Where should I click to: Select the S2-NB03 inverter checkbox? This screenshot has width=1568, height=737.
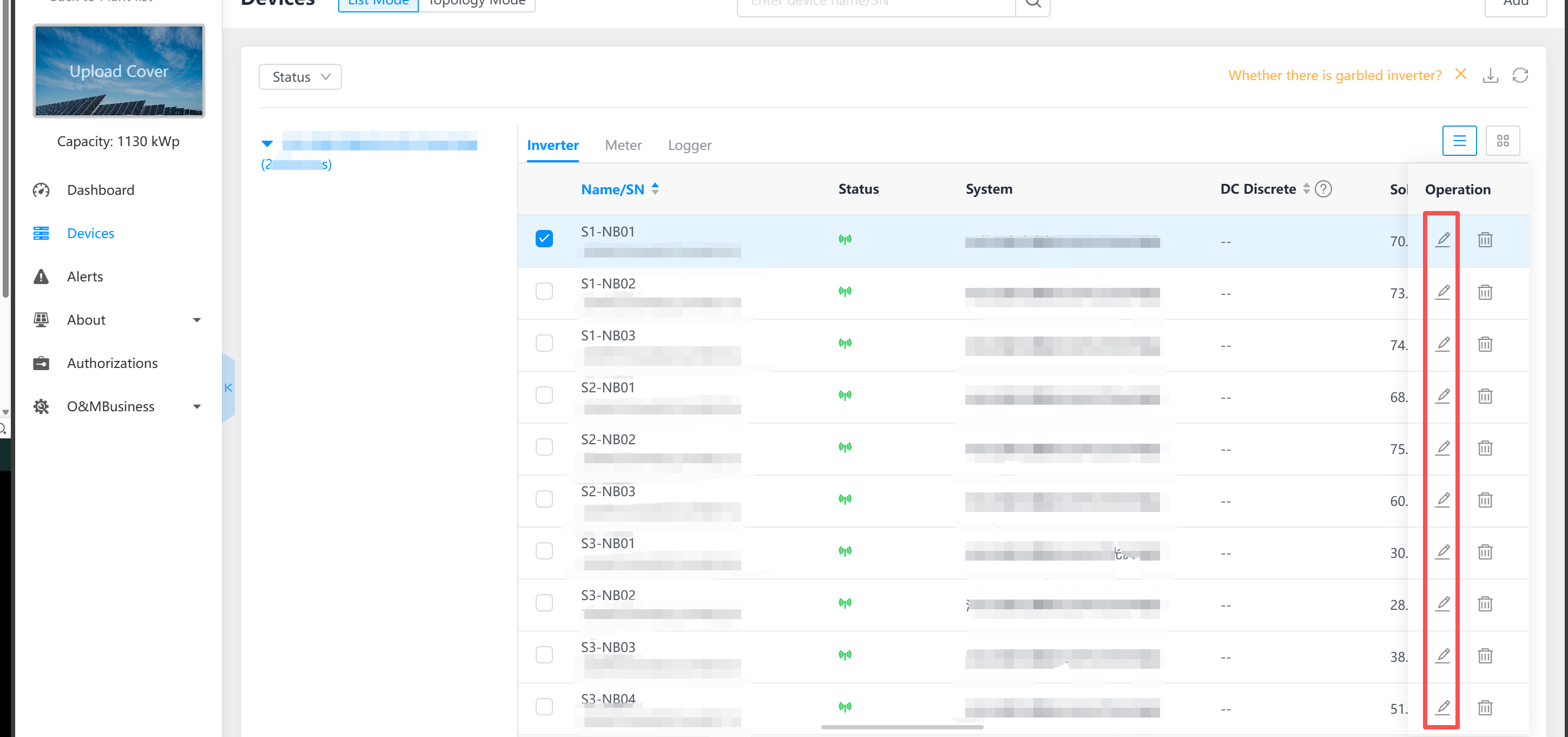point(544,499)
